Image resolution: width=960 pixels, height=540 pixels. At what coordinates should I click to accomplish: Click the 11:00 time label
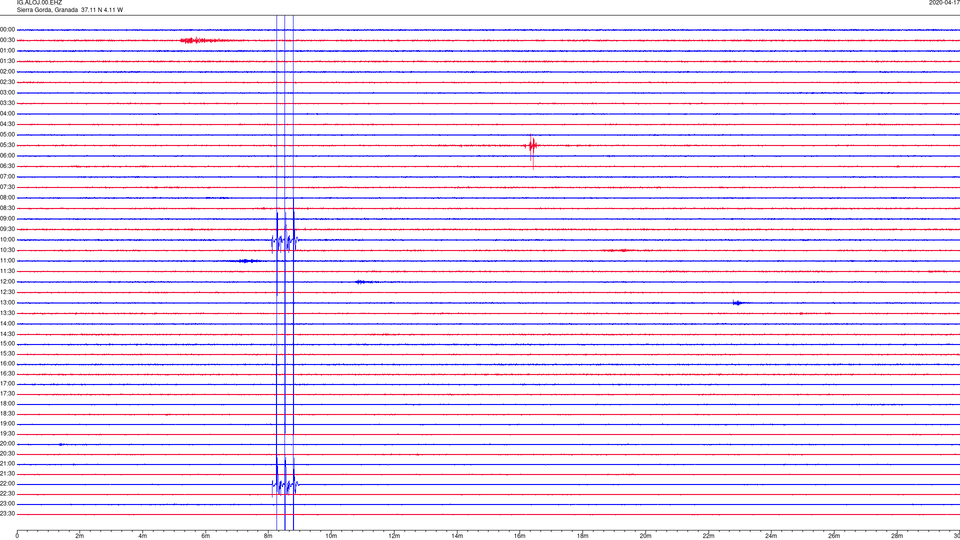(7, 260)
